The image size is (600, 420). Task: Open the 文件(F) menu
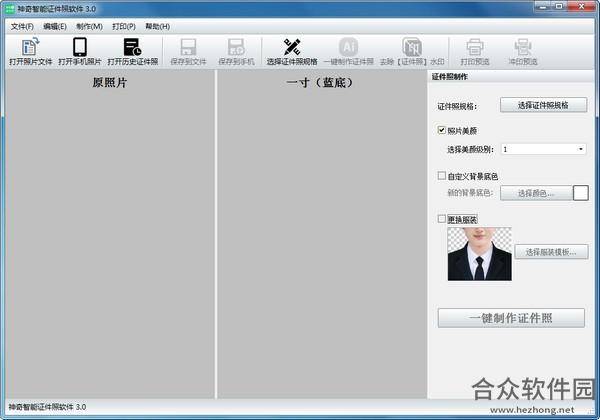(x=22, y=26)
